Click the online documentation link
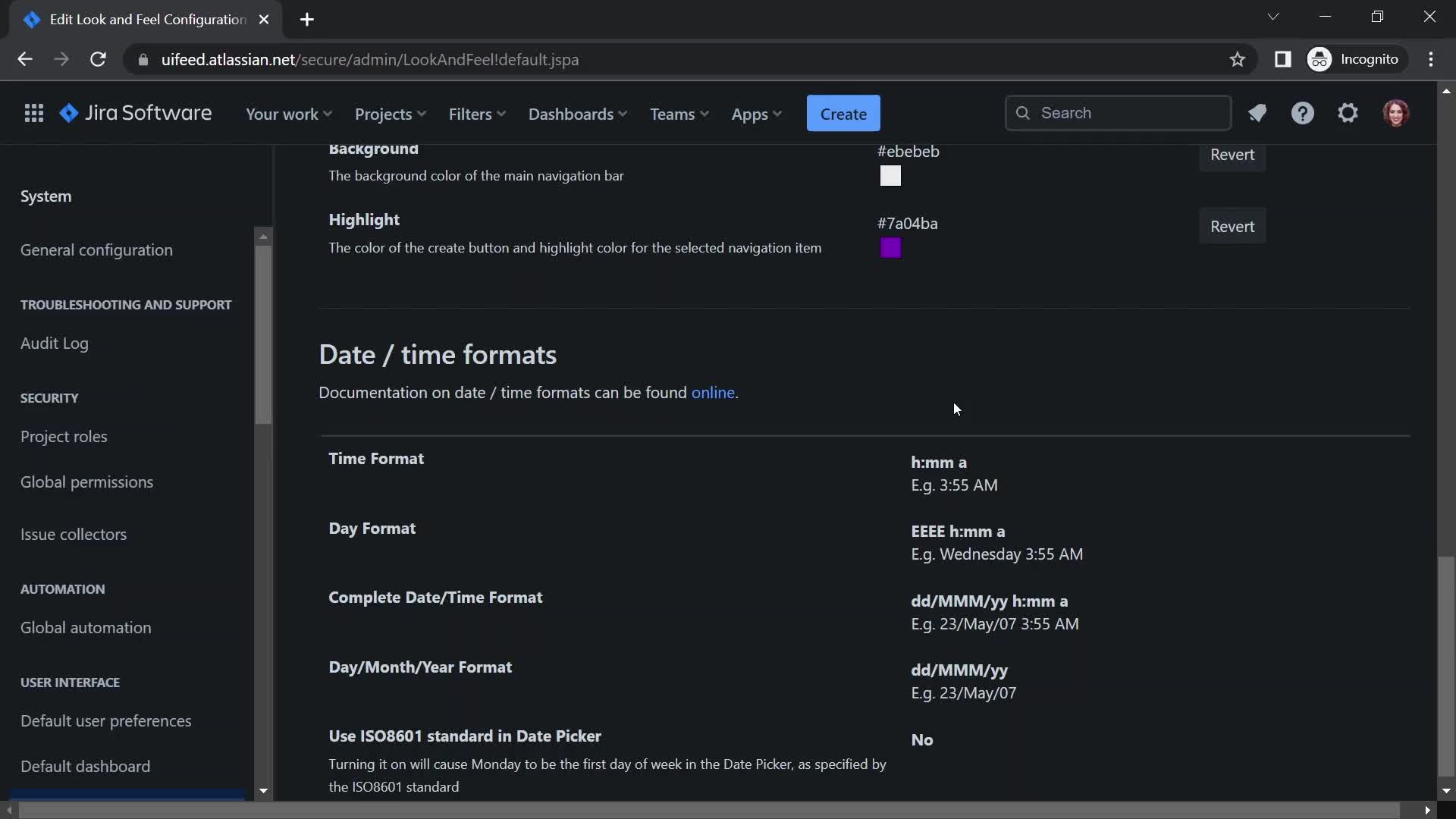The image size is (1456, 819). click(x=713, y=391)
